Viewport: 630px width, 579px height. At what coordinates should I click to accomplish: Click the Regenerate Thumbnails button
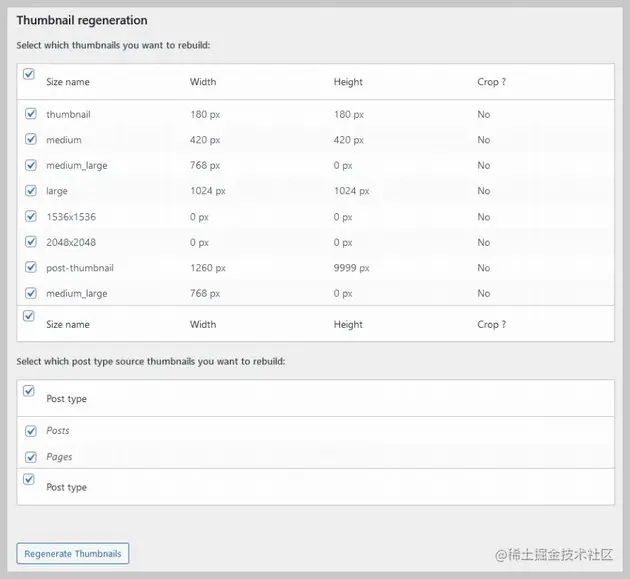point(73,553)
